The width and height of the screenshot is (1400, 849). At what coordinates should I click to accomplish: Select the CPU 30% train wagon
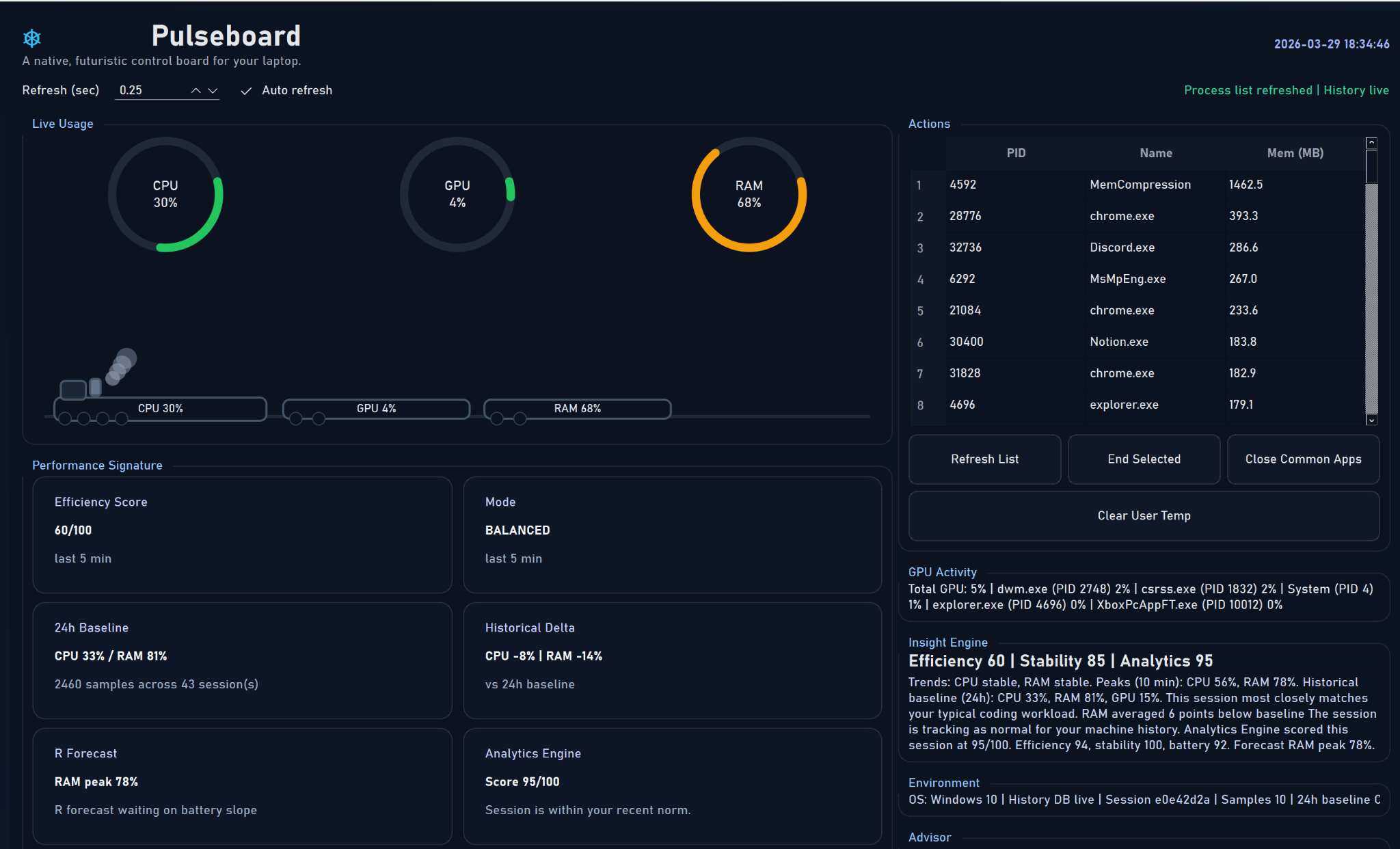tap(160, 408)
